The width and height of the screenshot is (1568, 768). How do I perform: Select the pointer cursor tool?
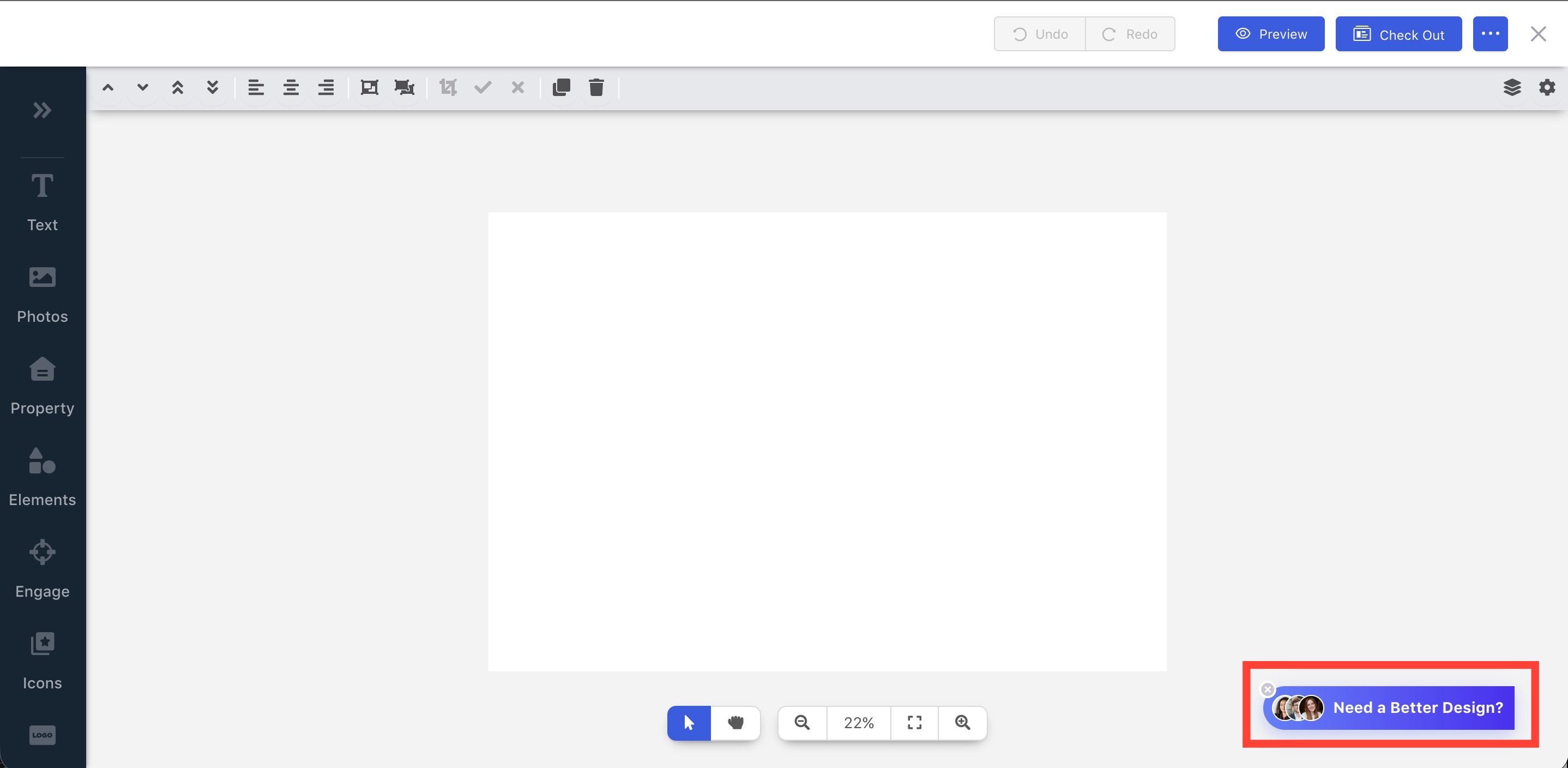[x=689, y=723]
